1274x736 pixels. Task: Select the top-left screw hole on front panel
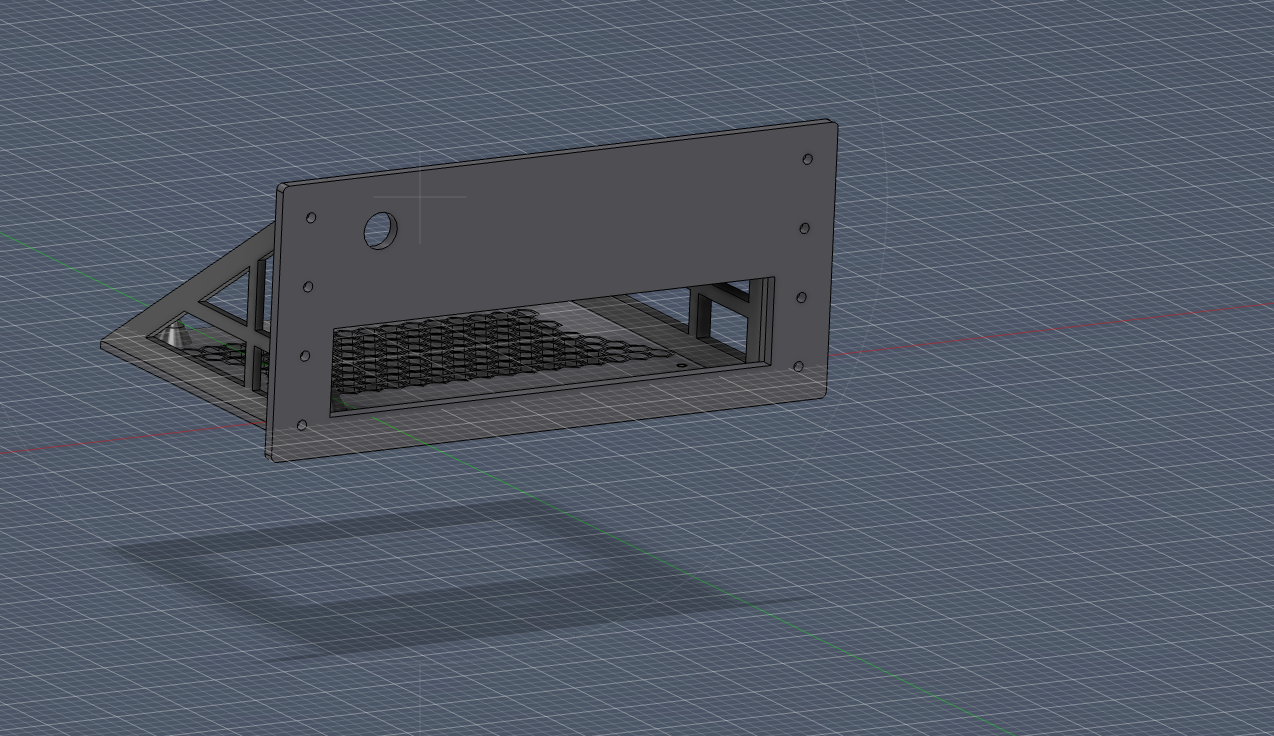[311, 217]
